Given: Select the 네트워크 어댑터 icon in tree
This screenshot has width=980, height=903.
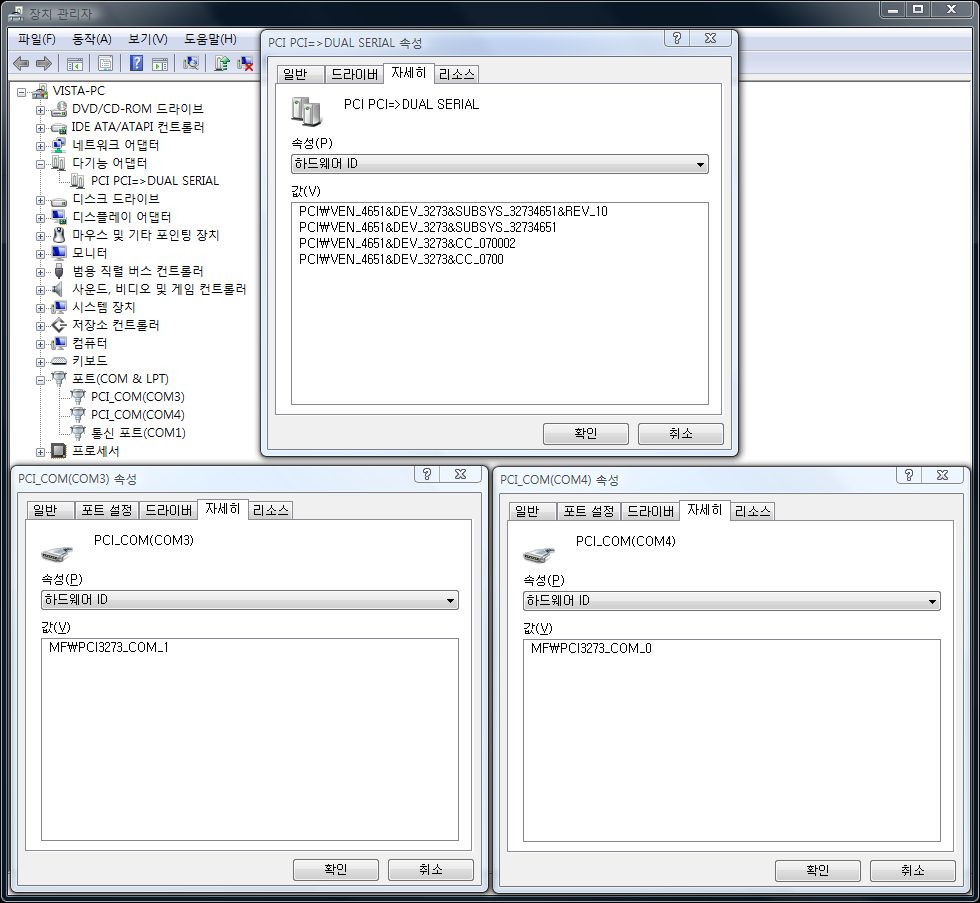Looking at the screenshot, I should pos(59,145).
